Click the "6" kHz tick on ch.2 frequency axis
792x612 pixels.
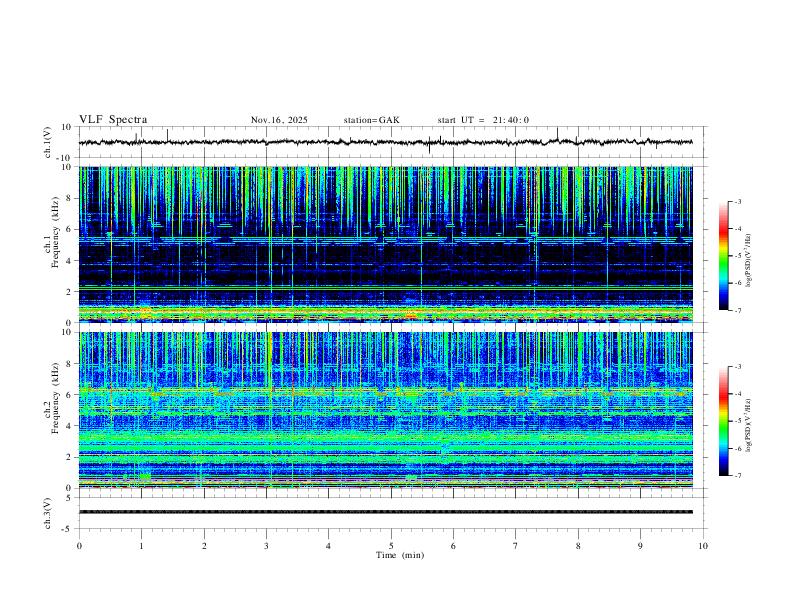70,395
